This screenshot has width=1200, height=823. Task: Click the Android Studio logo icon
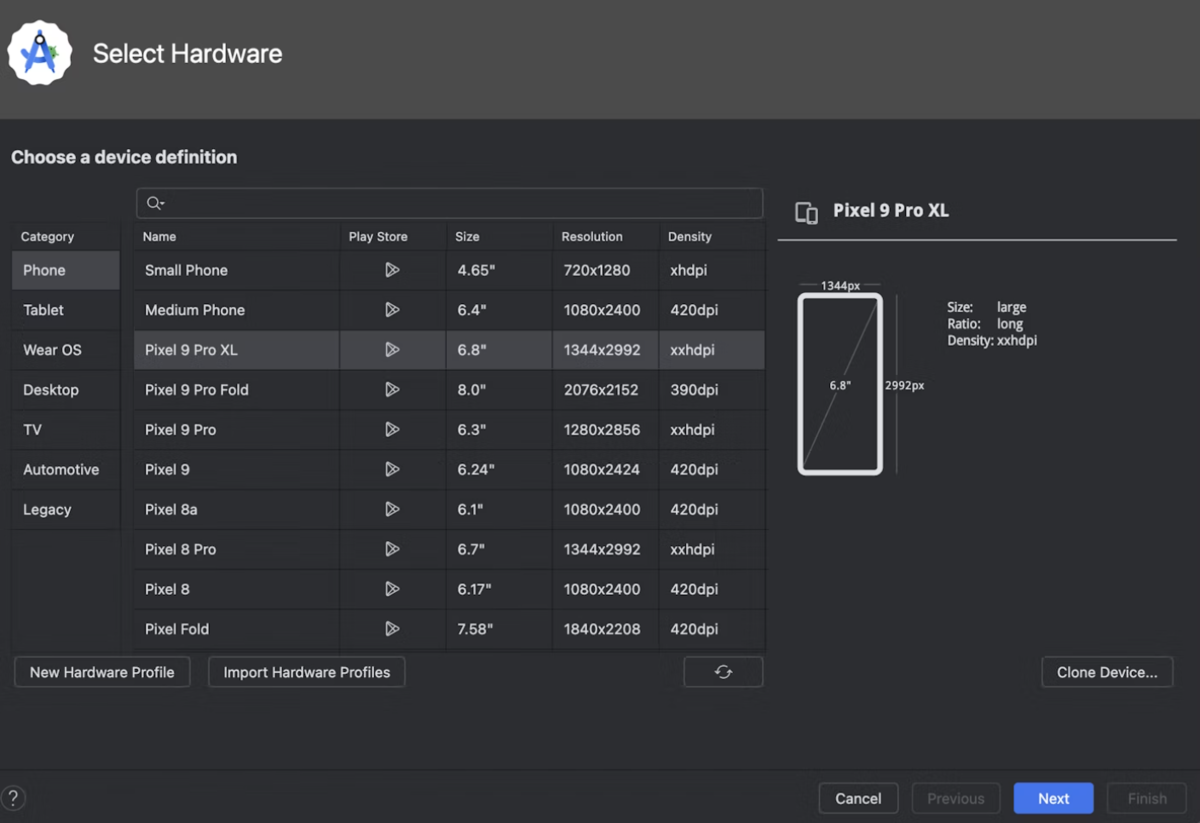click(x=40, y=53)
